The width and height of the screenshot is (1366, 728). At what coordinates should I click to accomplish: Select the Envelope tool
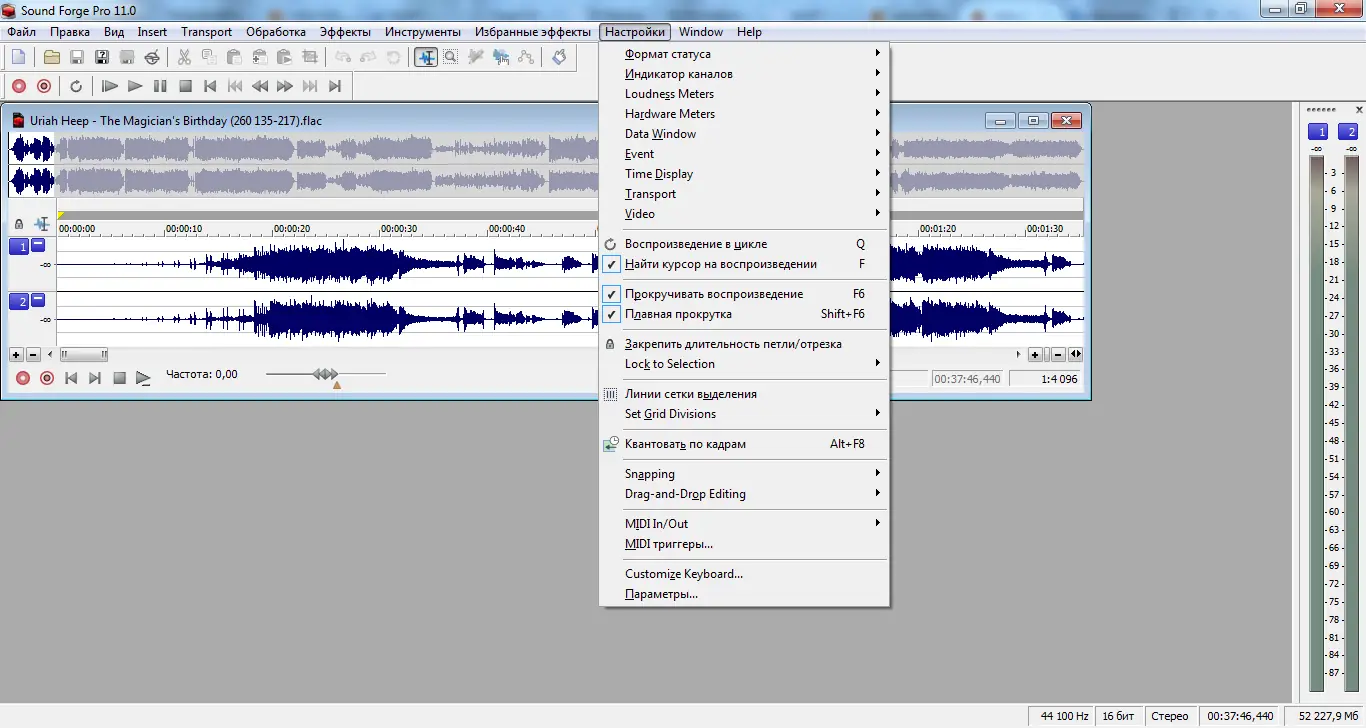tap(526, 57)
